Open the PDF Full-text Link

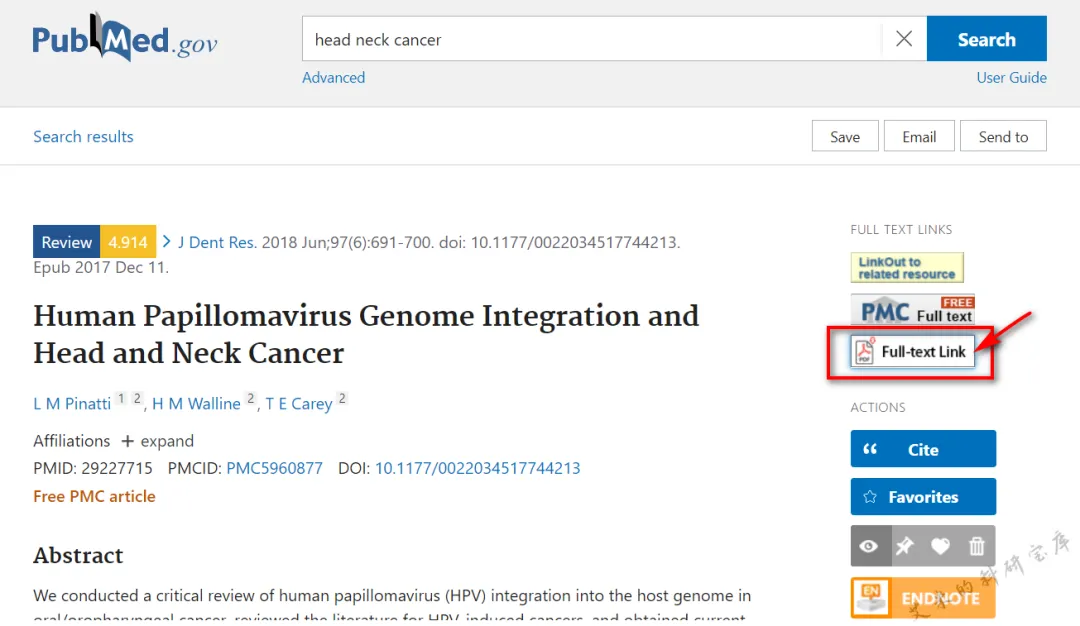click(x=912, y=352)
